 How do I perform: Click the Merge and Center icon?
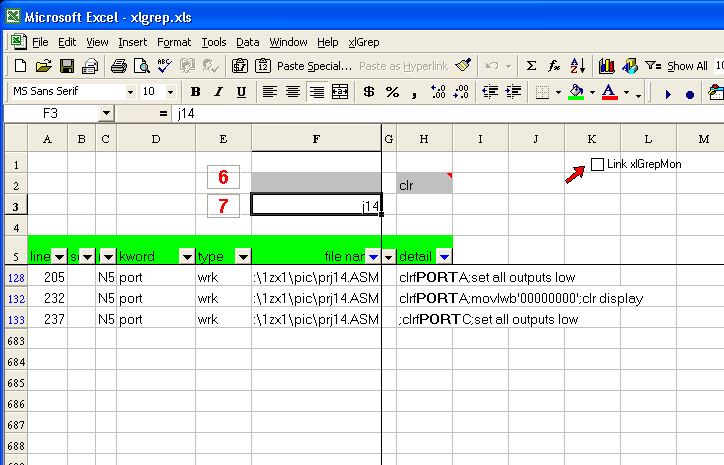[x=340, y=92]
